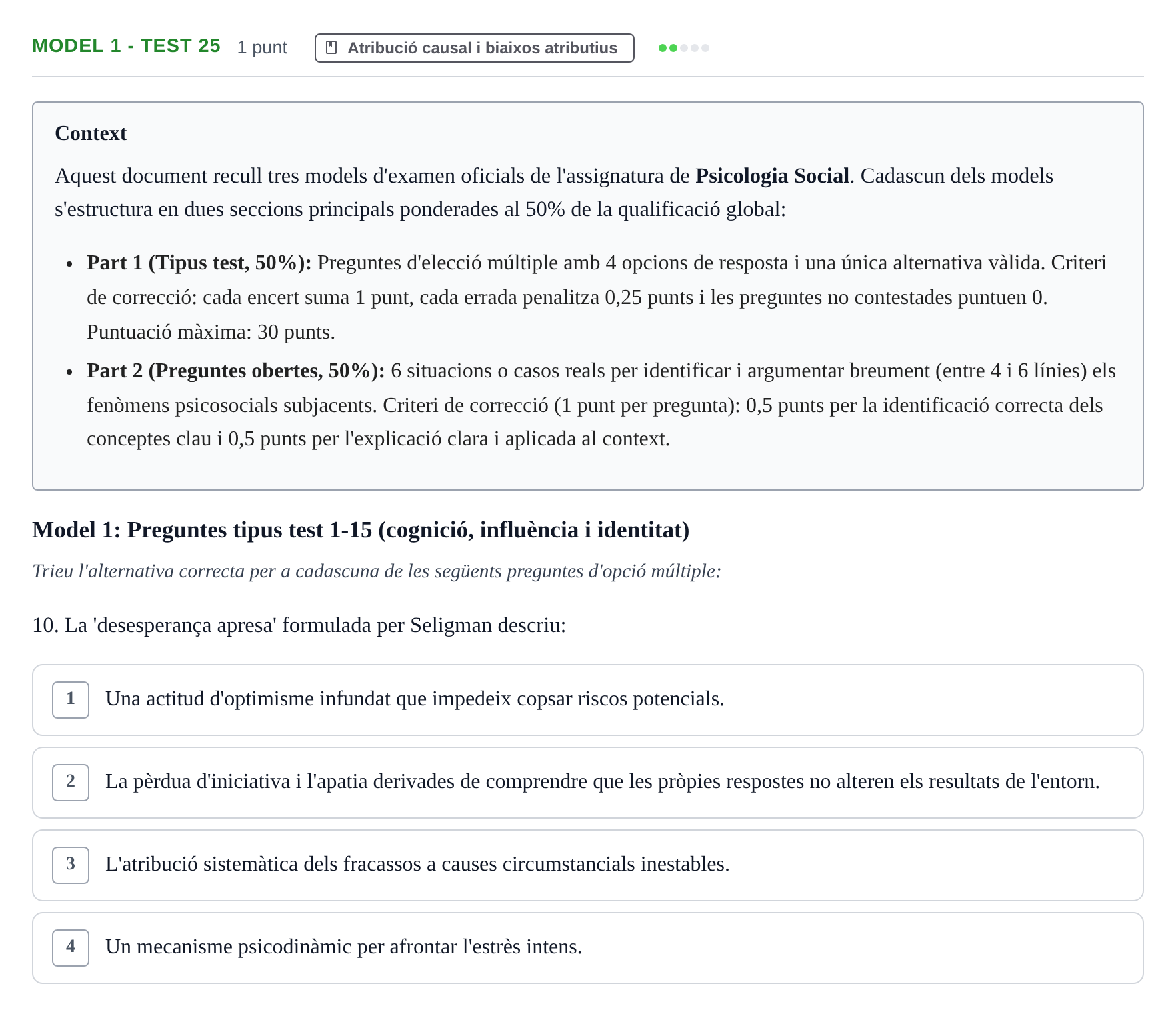Open the 'Atribució causal i biaixos atributius' tag
This screenshot has height=1016, width=1176.
[474, 48]
